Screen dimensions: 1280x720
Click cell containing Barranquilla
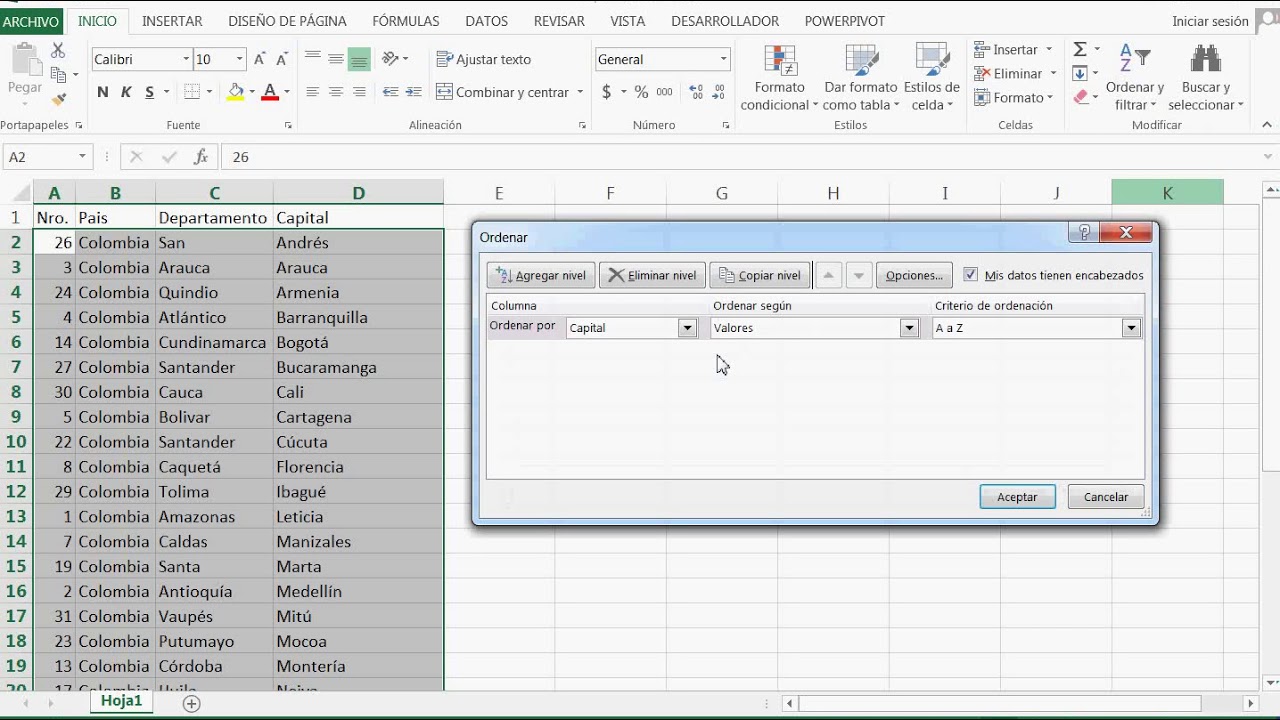click(358, 317)
